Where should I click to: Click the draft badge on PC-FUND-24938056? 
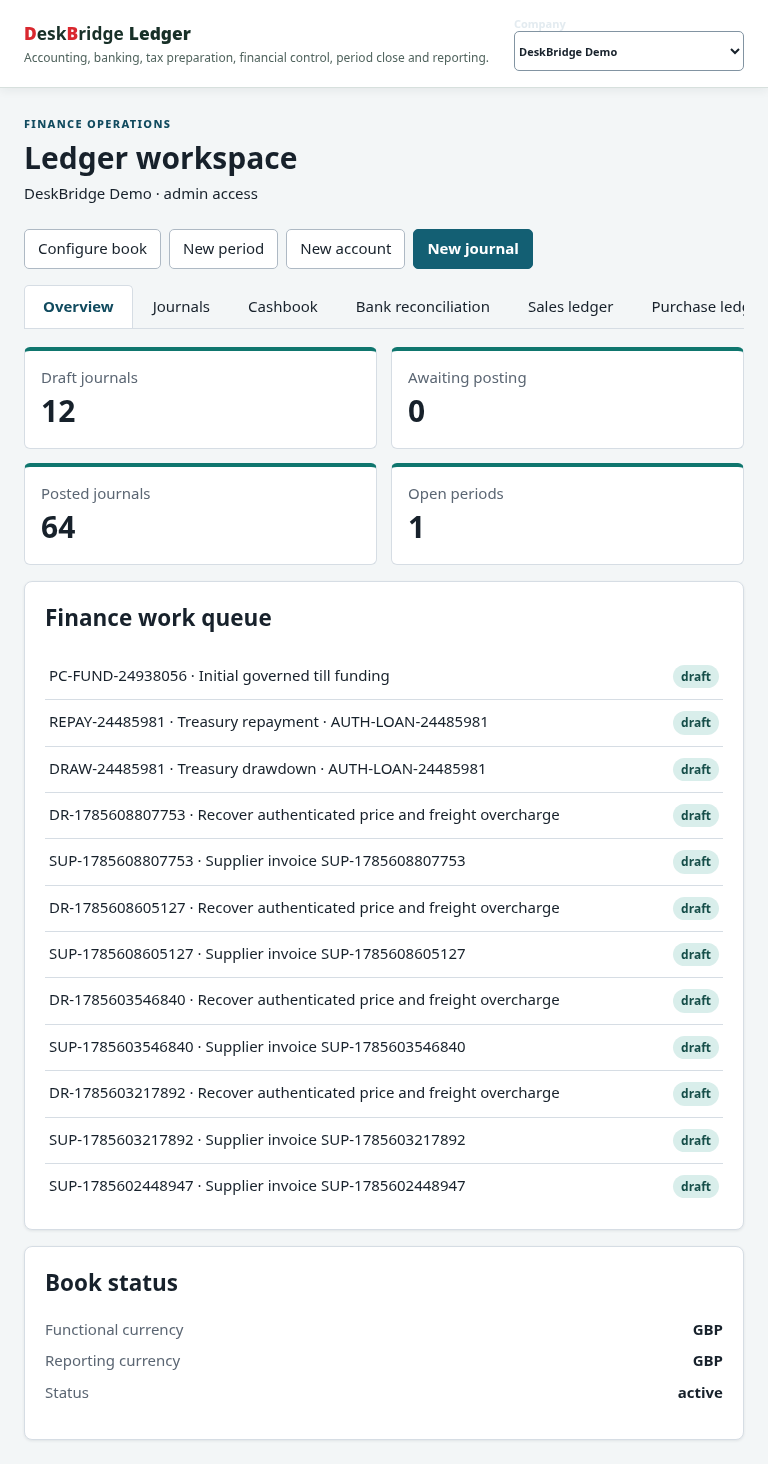tap(696, 676)
